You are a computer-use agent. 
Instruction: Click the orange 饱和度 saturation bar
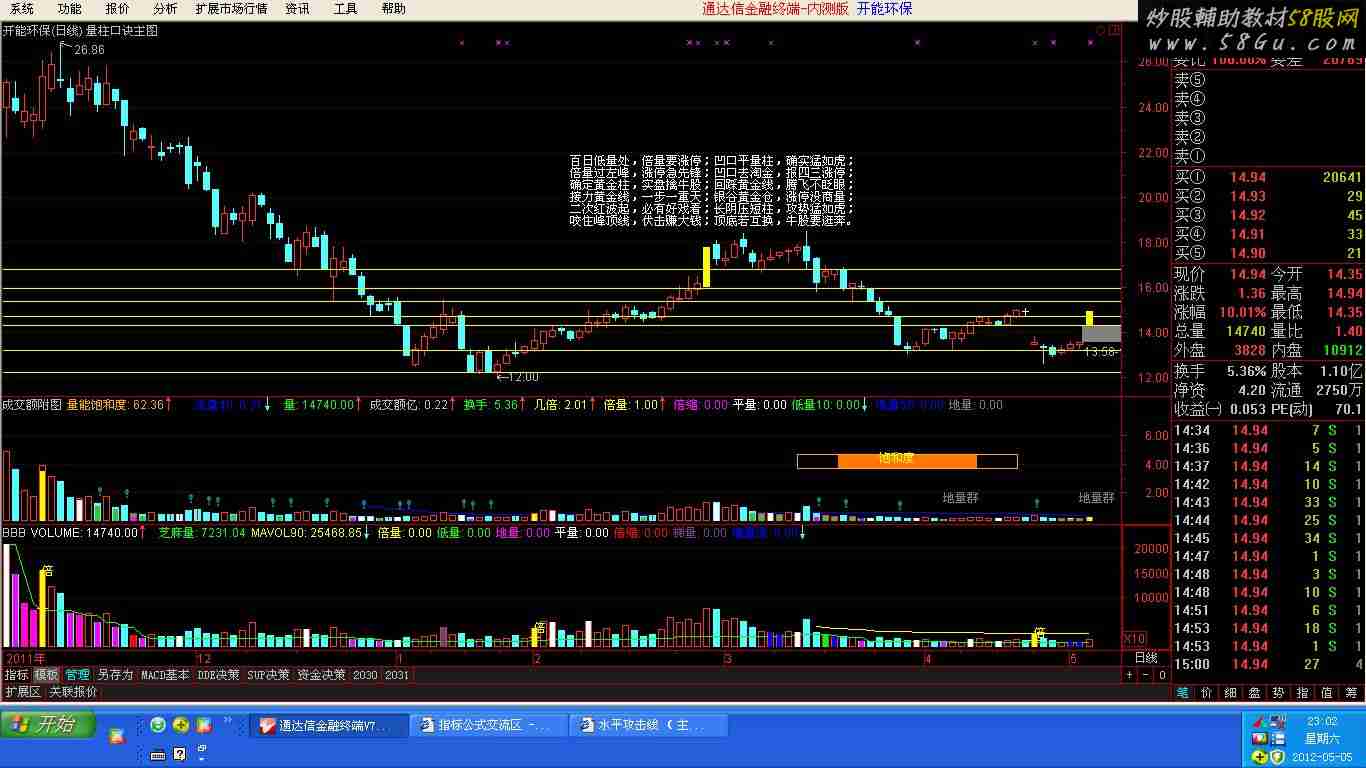point(906,460)
